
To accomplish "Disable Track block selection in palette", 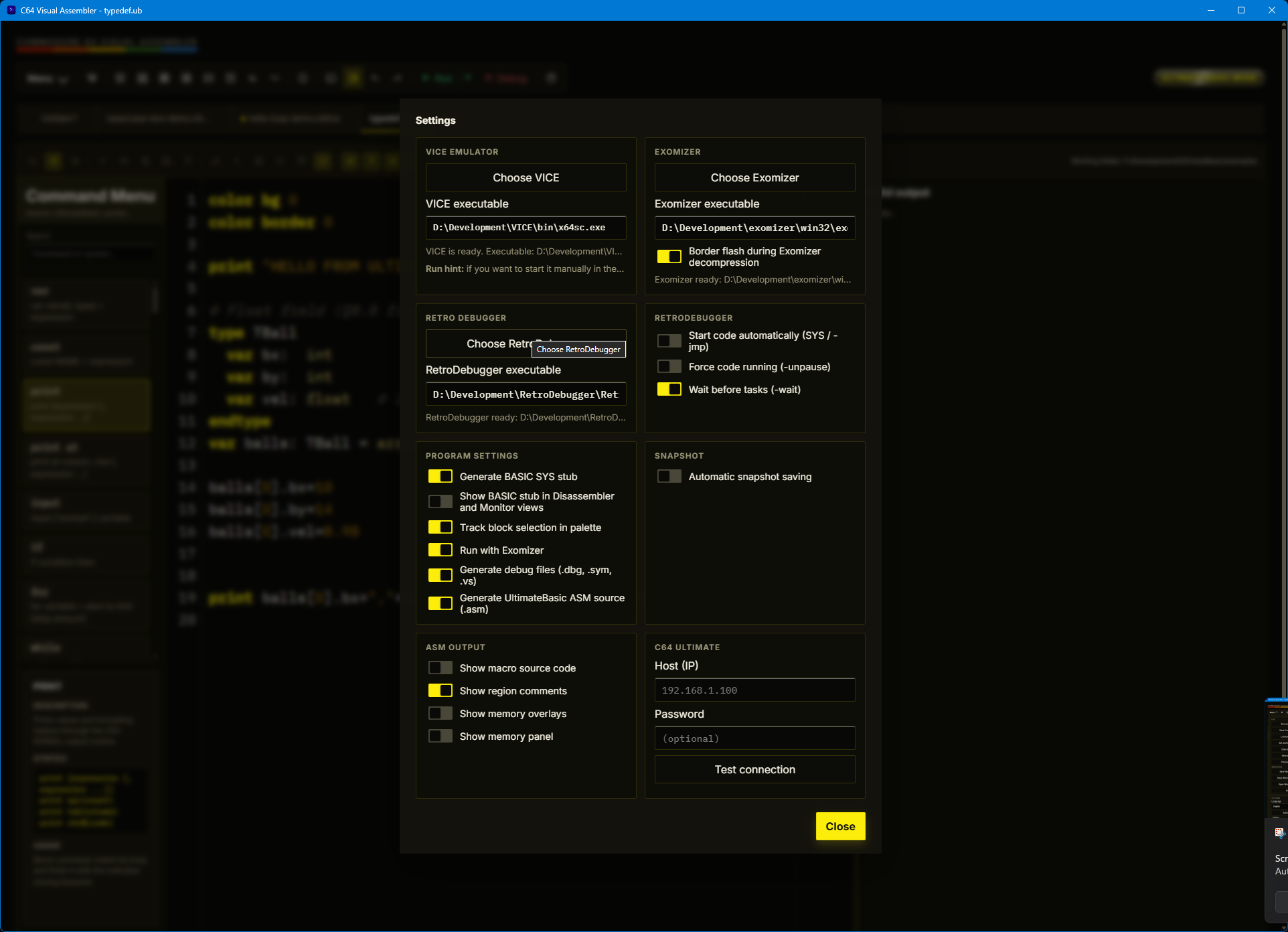I will (440, 527).
